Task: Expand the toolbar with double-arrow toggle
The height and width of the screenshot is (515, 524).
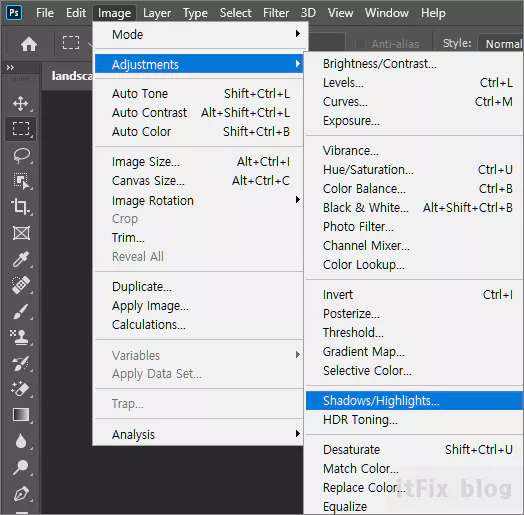Action: (x=10, y=68)
